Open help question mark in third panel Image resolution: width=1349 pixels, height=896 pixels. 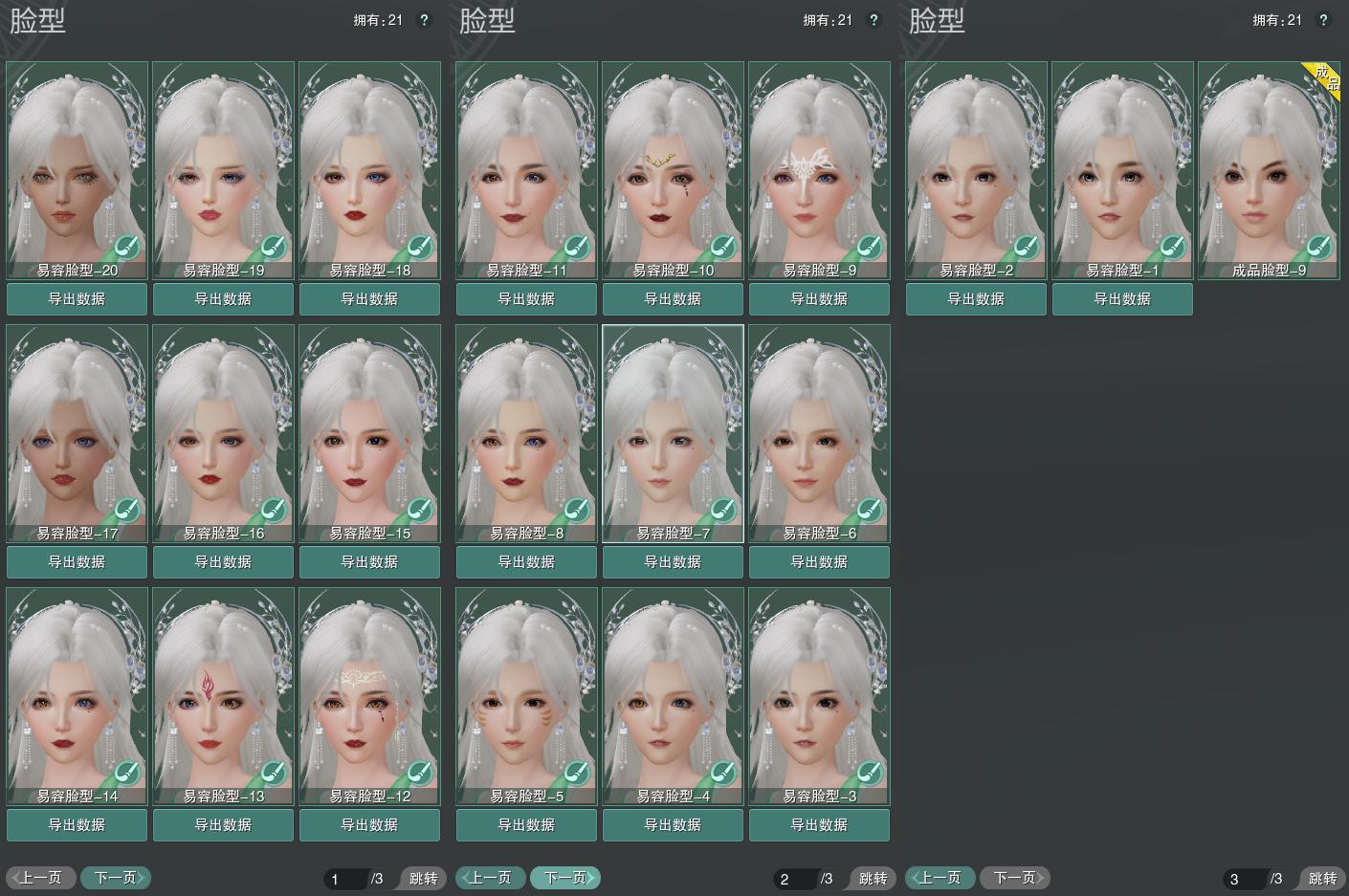tap(1324, 20)
